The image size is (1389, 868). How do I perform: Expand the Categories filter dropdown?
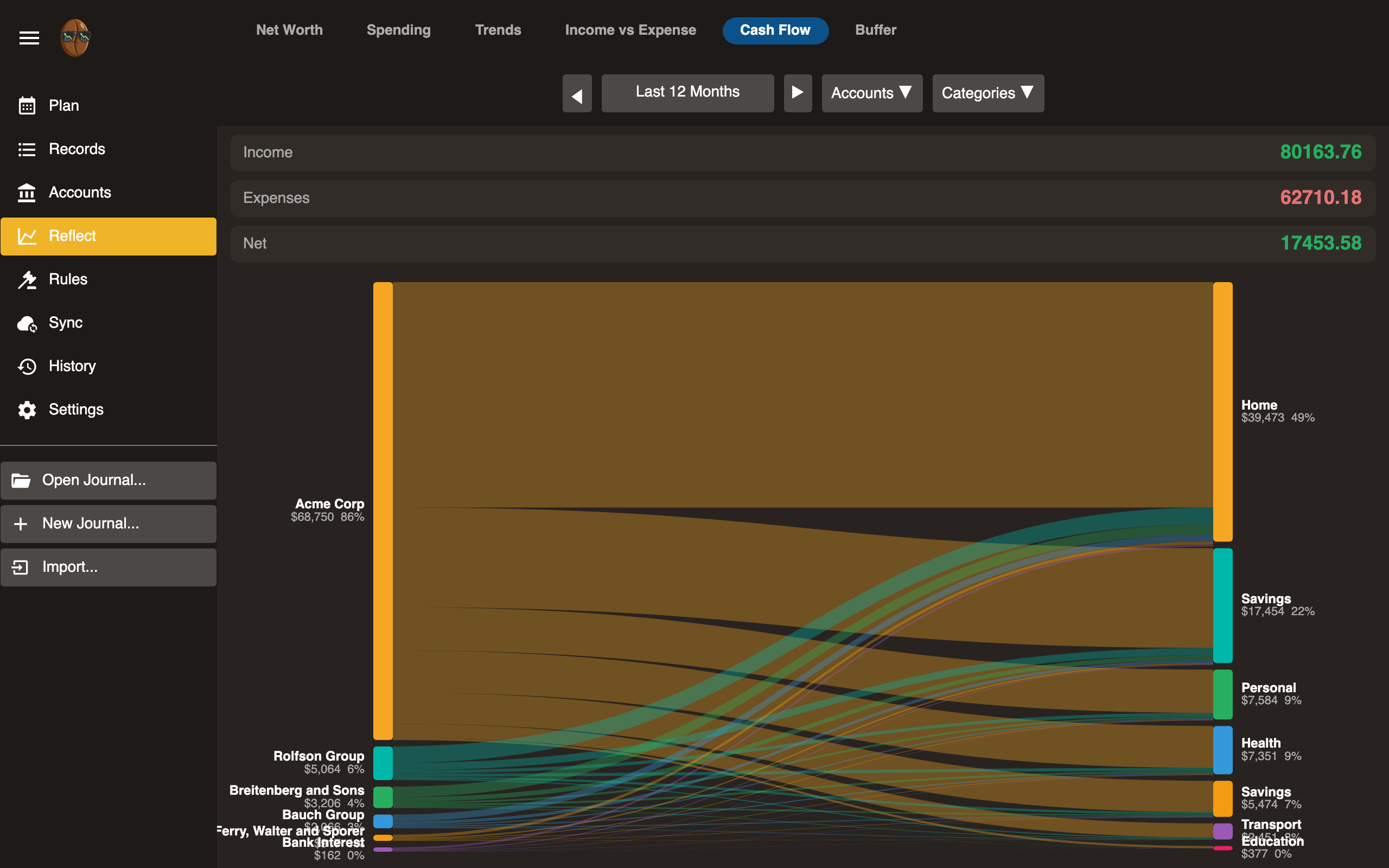pos(987,93)
